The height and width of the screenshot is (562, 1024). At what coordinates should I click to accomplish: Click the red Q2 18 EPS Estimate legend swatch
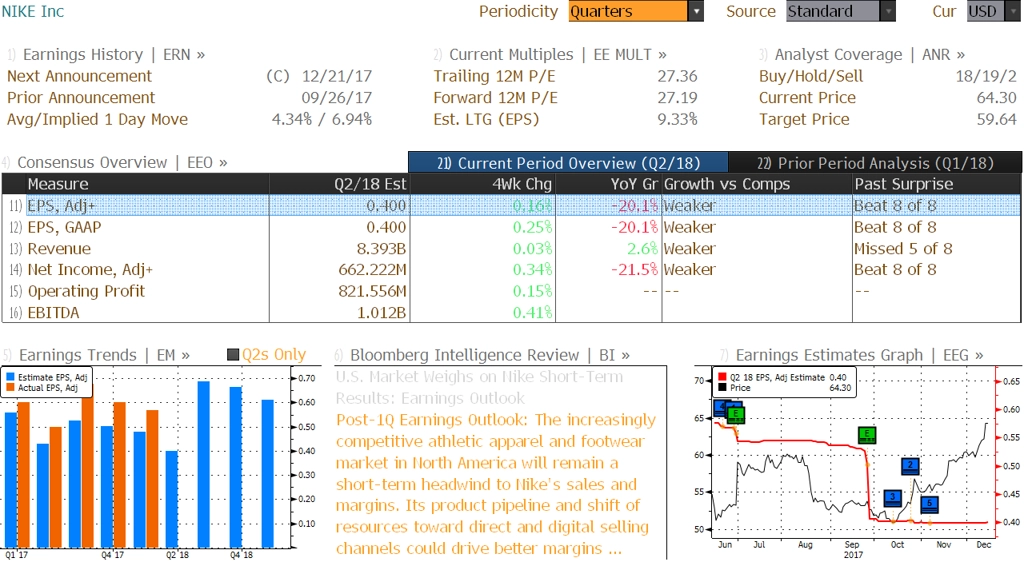pos(722,377)
